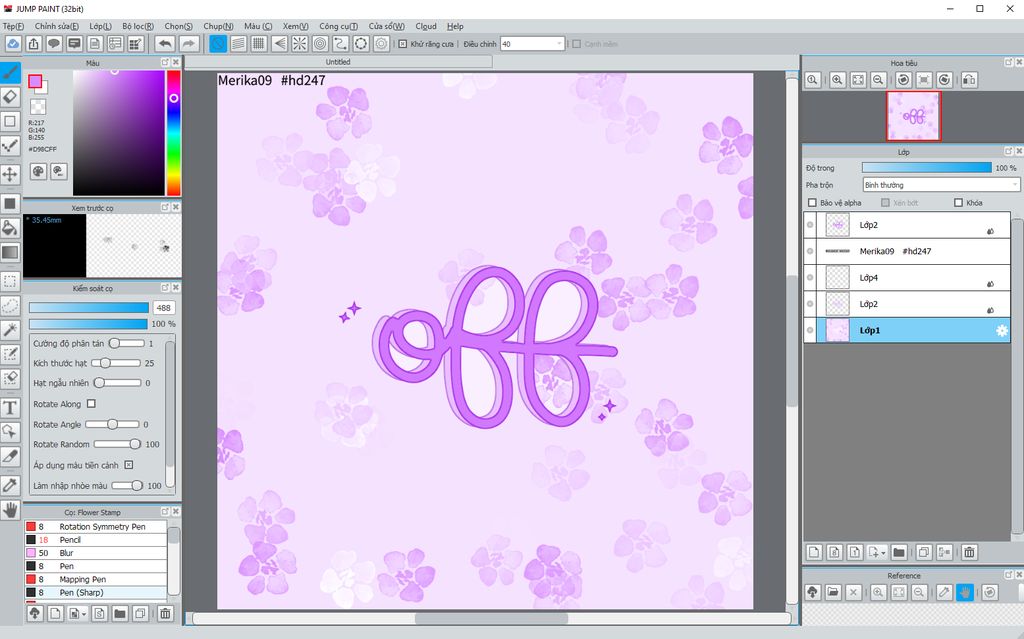
Task: Click the pink foreground color swatch
Action: click(x=35, y=81)
